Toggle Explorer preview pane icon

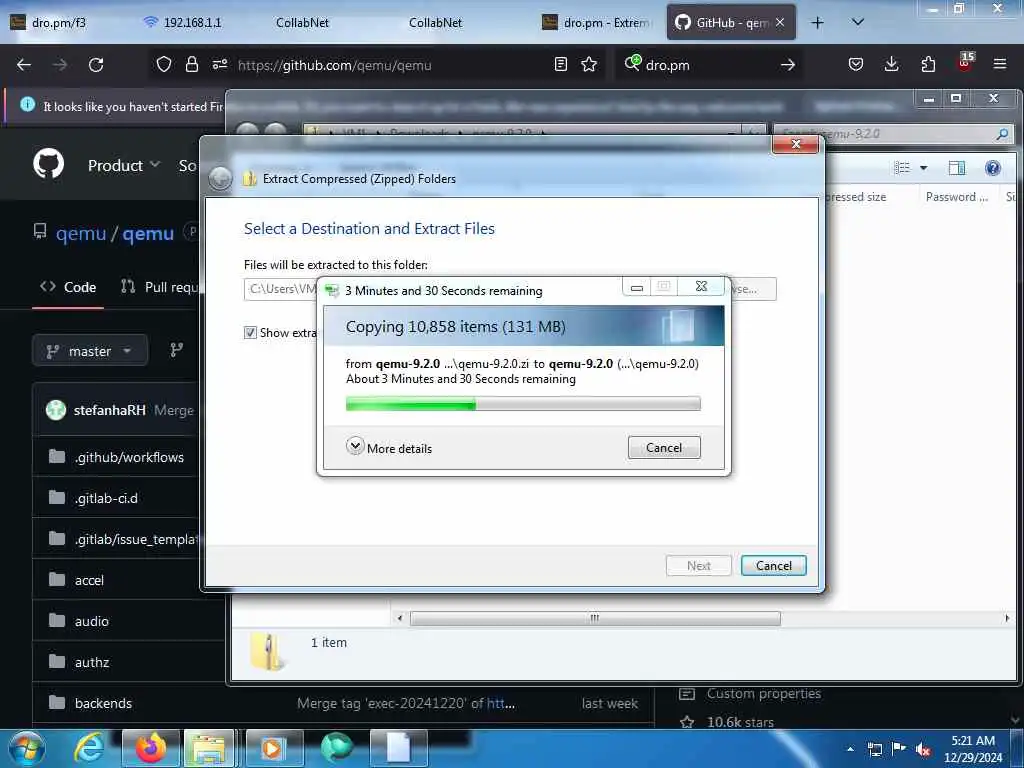957,168
